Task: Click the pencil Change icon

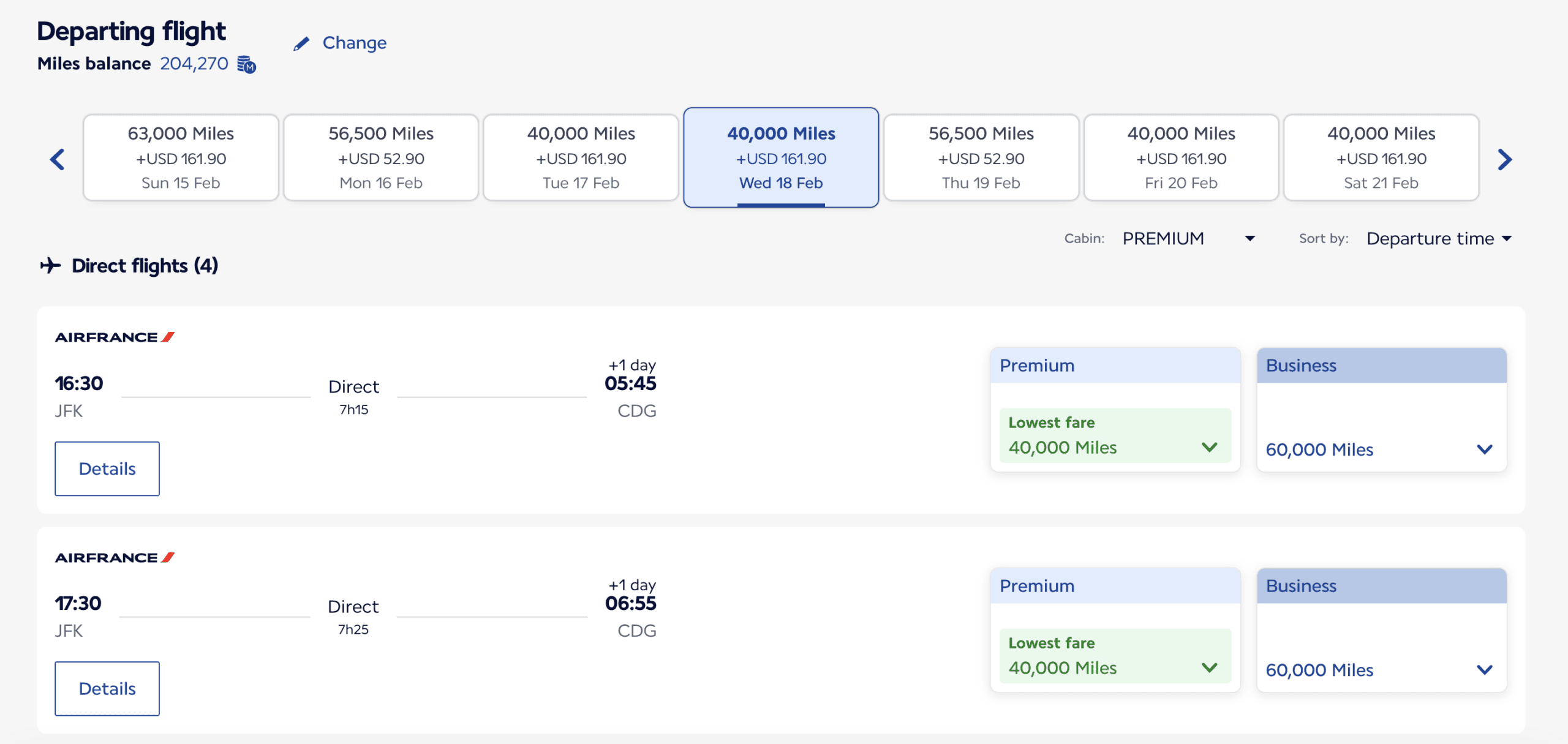Action: [x=301, y=43]
